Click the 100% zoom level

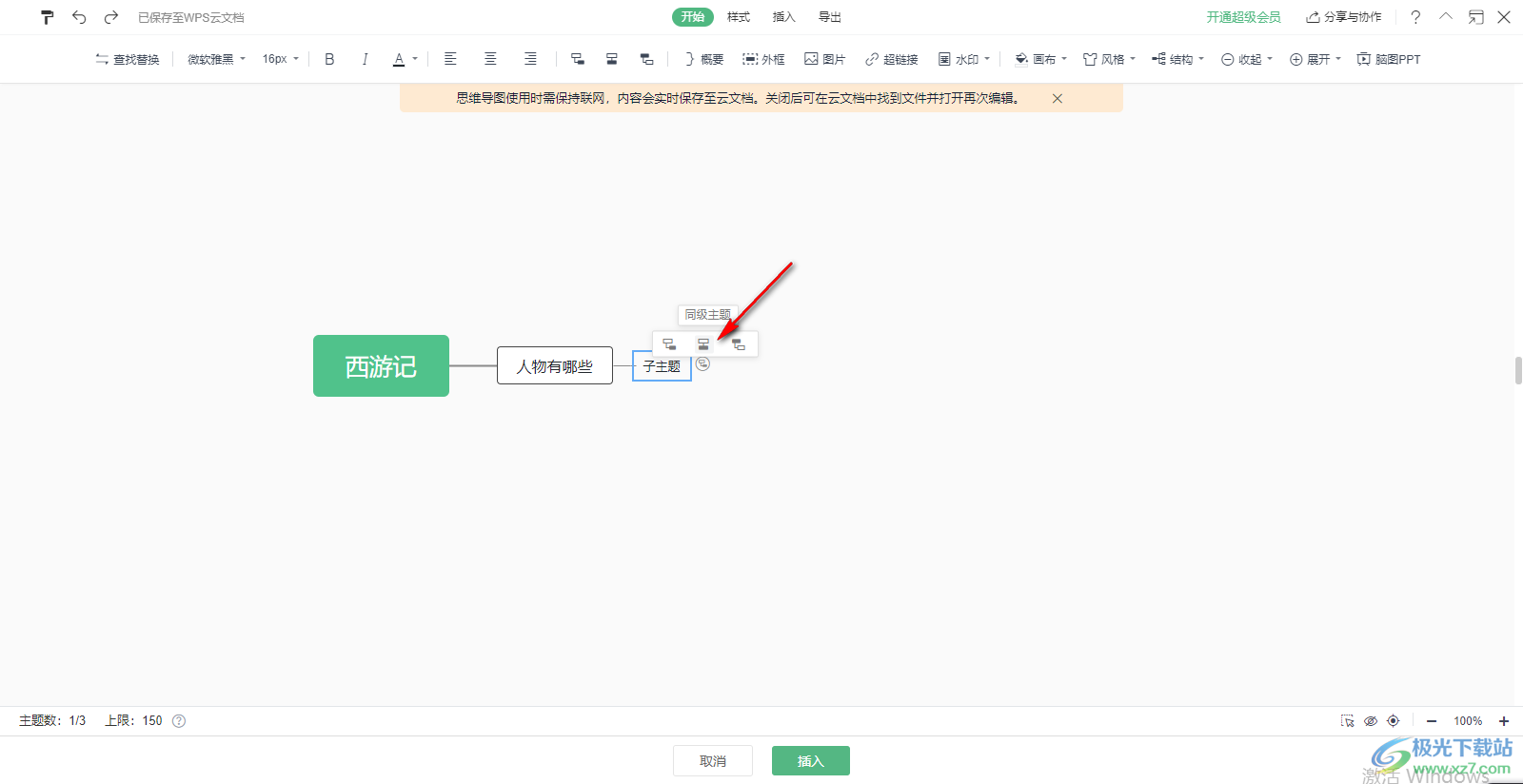[x=1468, y=721]
